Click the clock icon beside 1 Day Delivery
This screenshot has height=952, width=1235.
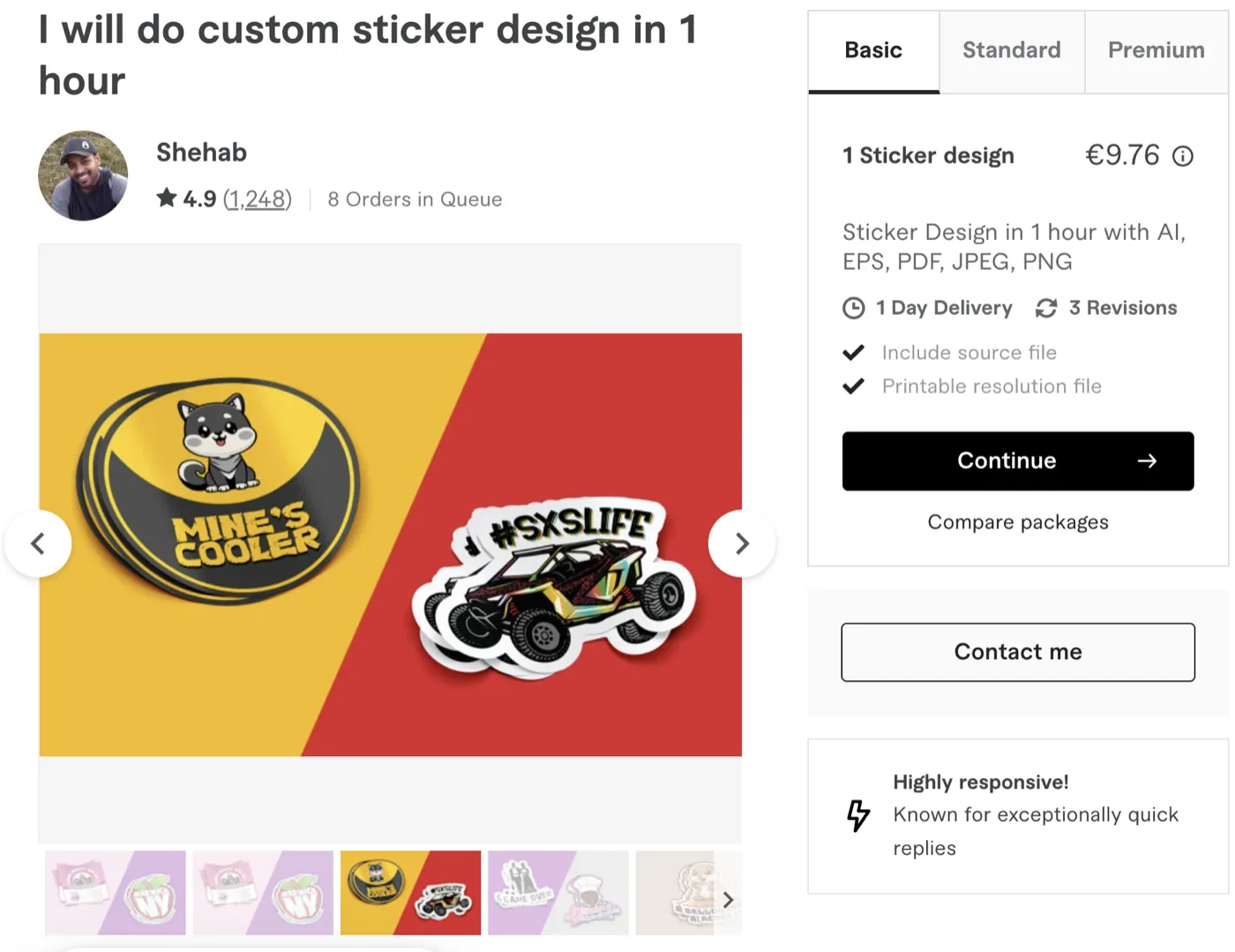pos(853,308)
